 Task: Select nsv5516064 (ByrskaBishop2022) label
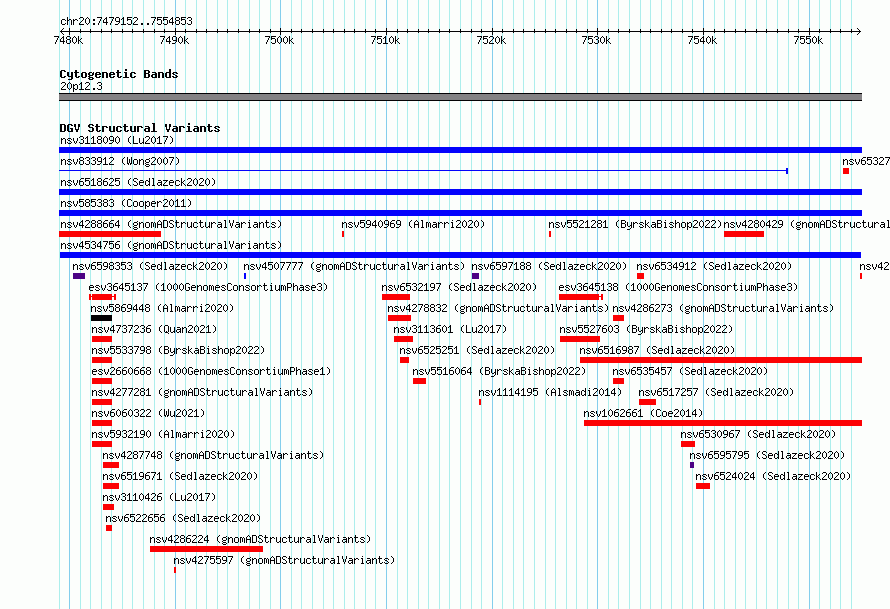coord(499,371)
